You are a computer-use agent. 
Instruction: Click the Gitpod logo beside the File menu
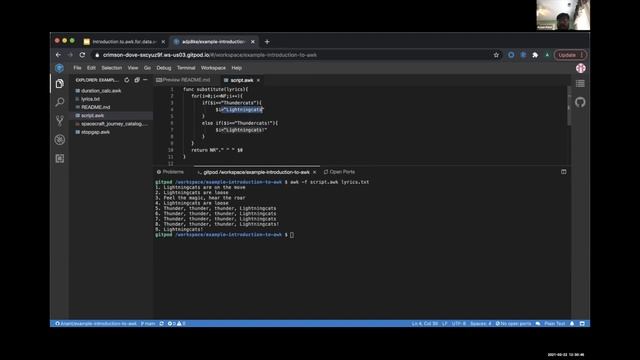click(60, 68)
